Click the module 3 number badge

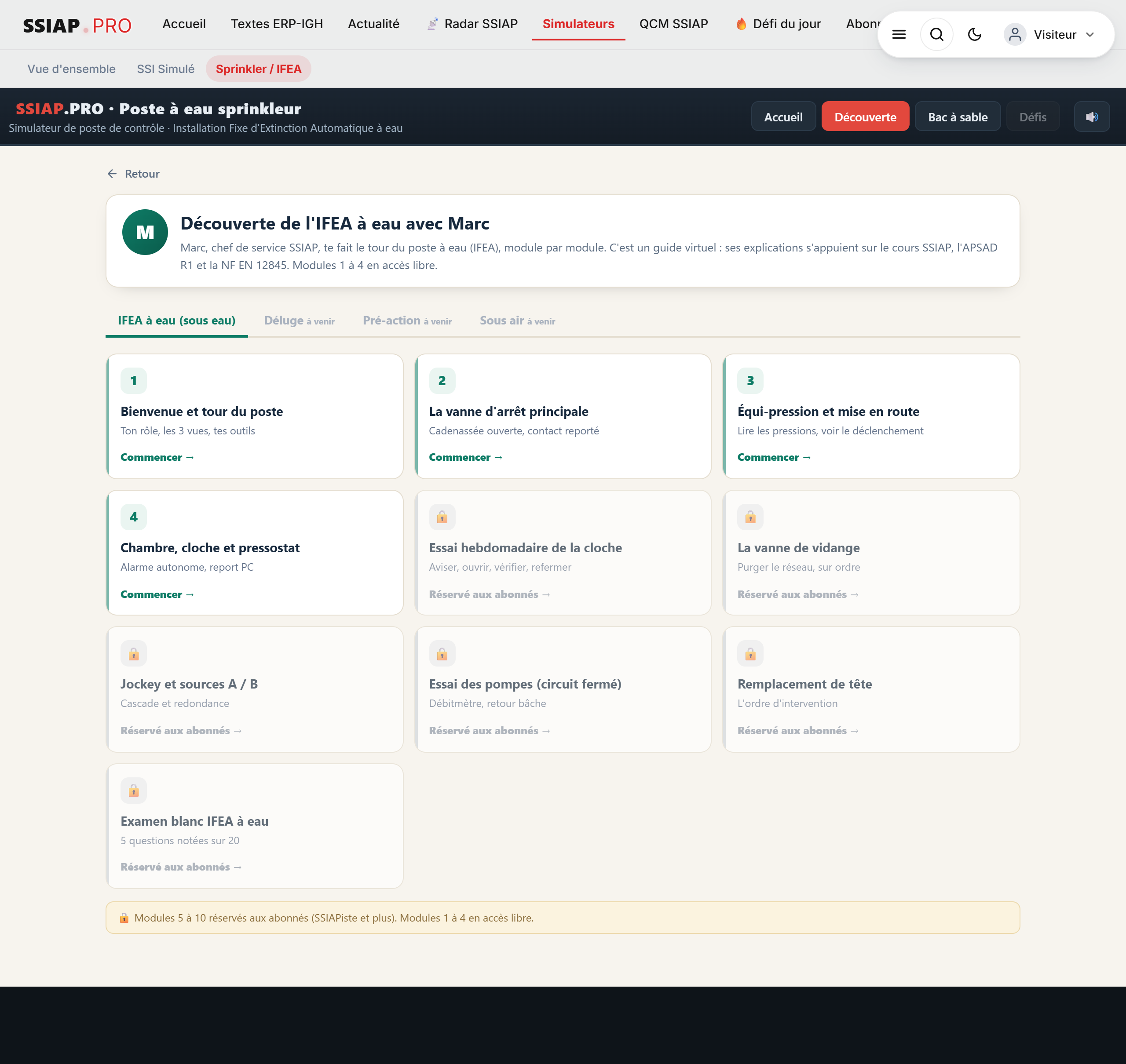[750, 381]
